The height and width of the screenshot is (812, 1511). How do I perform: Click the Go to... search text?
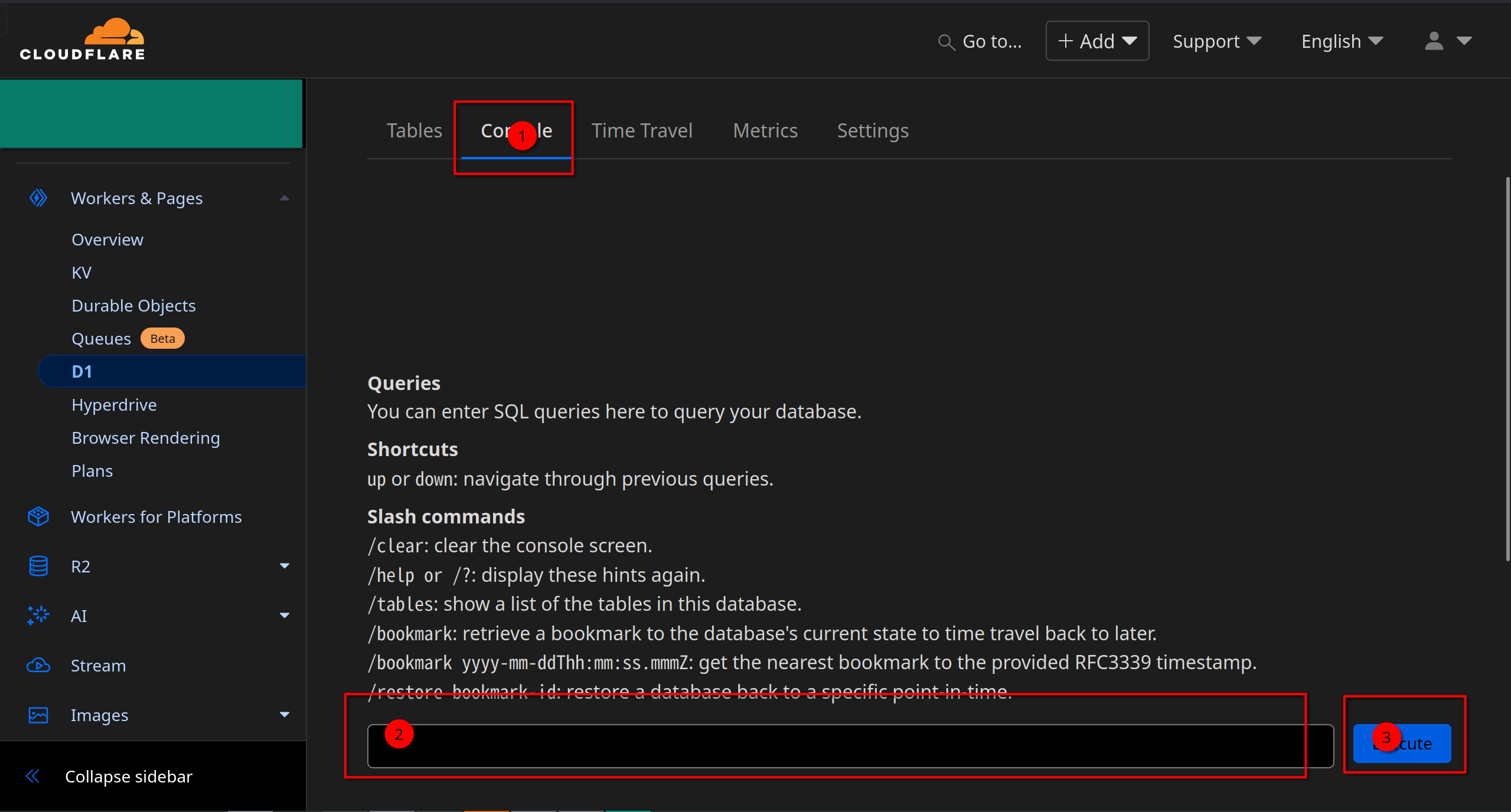click(x=992, y=41)
